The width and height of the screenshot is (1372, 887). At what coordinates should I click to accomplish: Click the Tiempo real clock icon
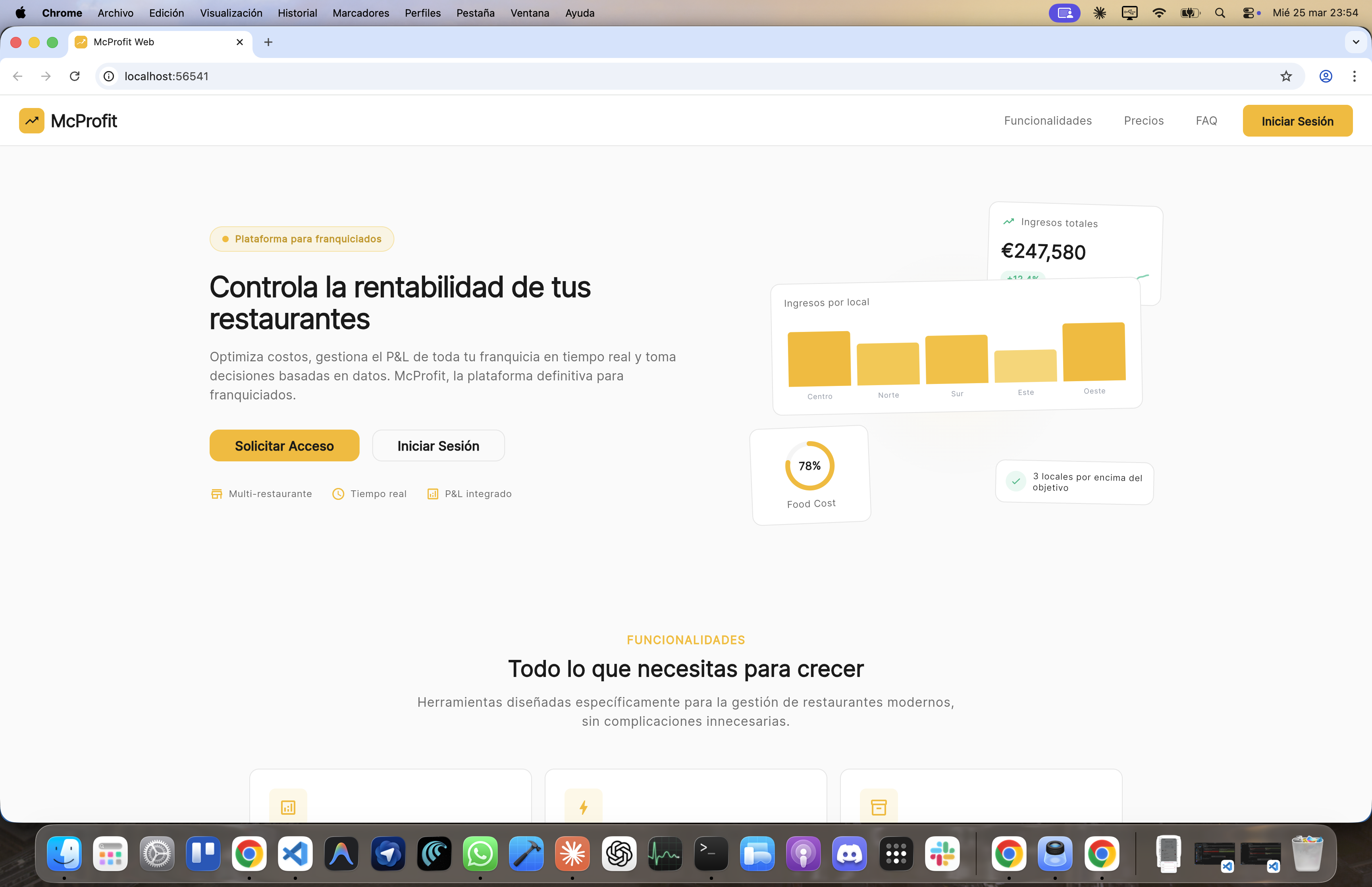(x=338, y=494)
